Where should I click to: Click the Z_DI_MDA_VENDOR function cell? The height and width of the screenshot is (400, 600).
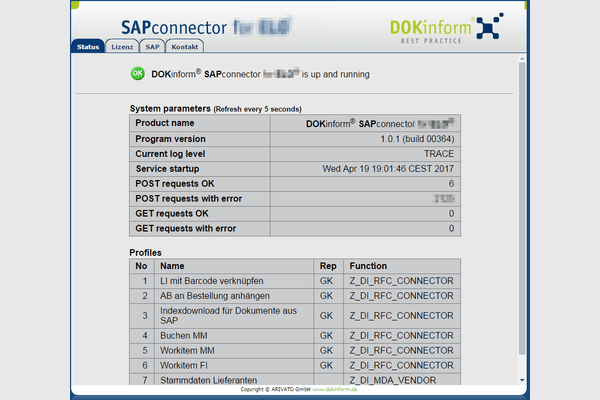(x=392, y=380)
